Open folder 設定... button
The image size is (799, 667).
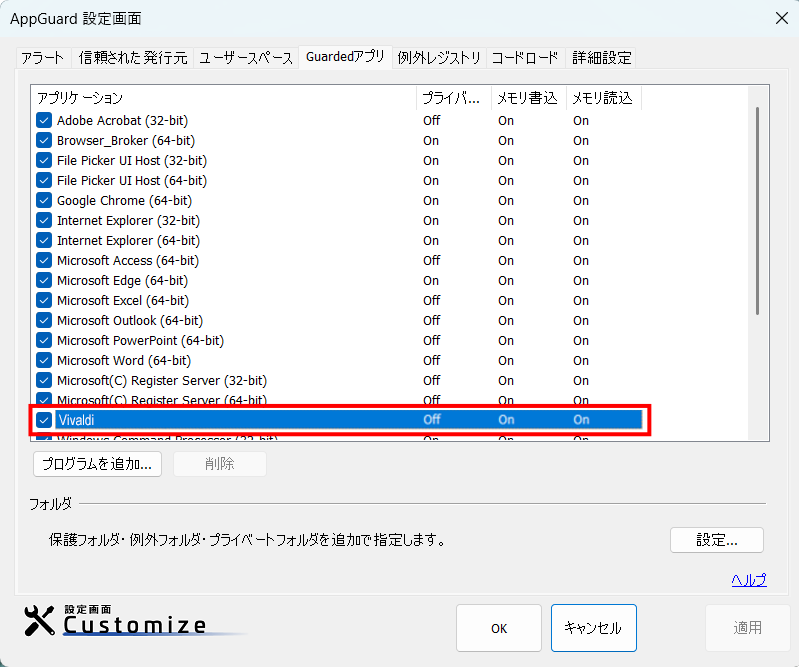pos(716,540)
